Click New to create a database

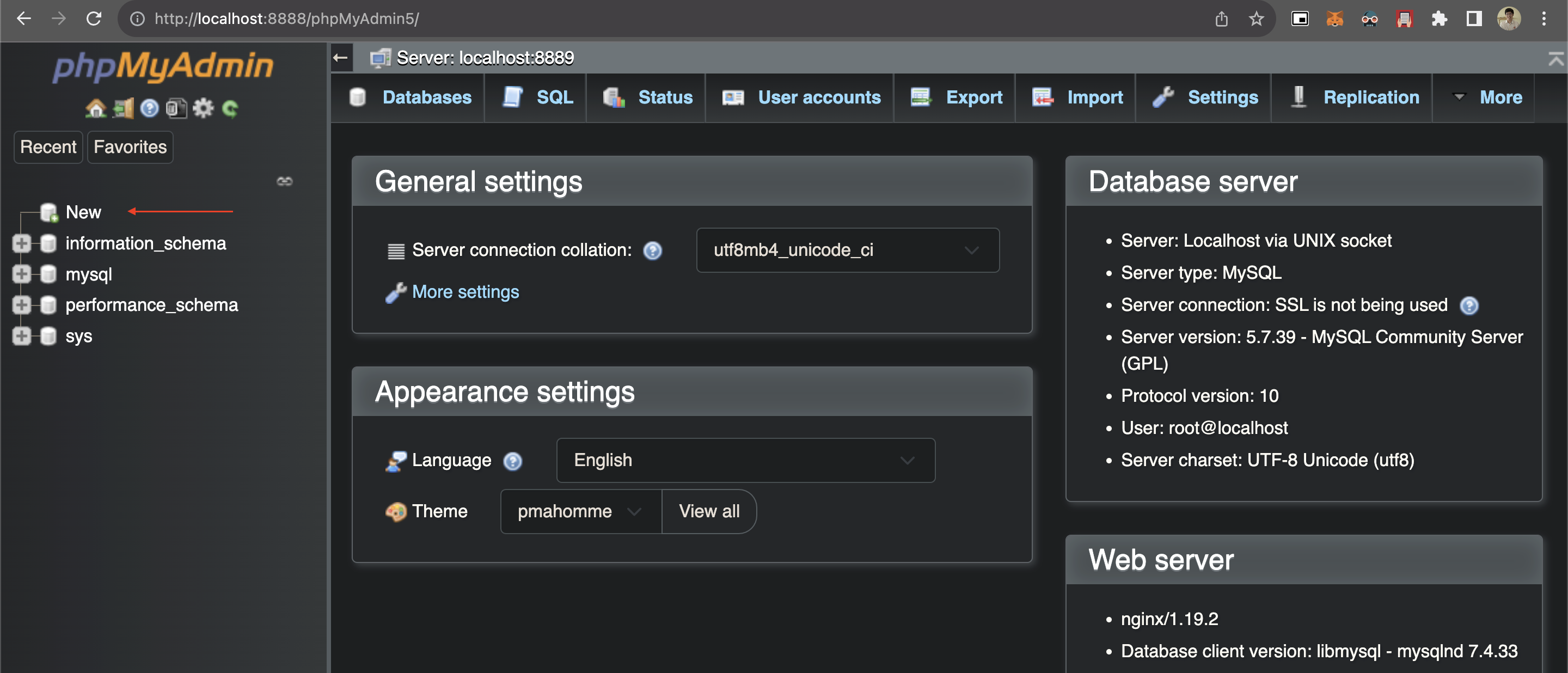click(x=83, y=212)
